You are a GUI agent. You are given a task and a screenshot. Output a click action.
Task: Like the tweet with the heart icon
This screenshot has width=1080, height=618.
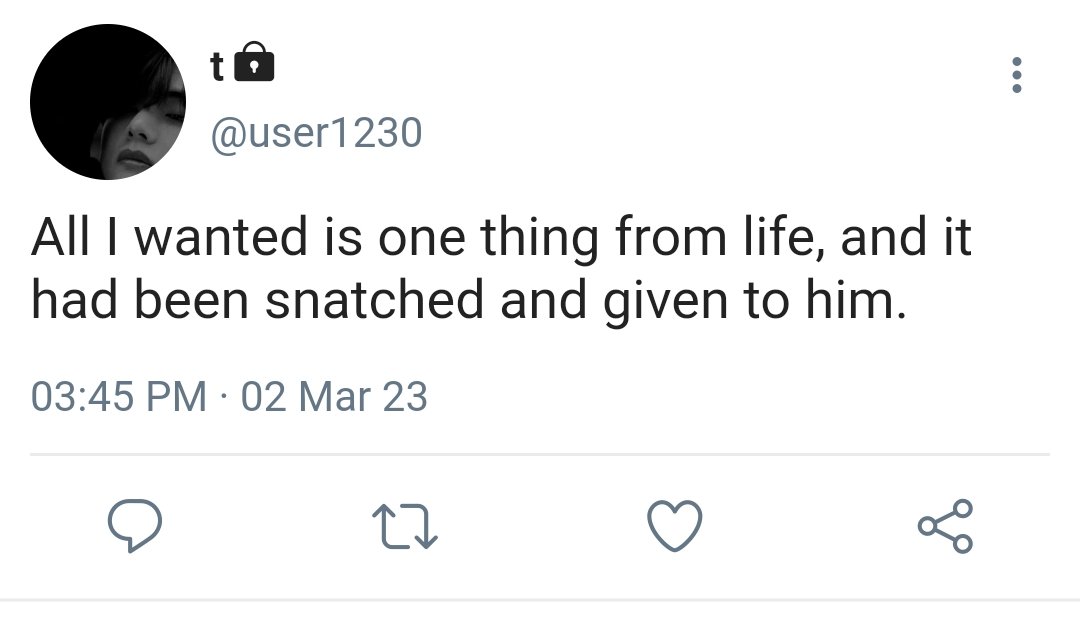675,526
